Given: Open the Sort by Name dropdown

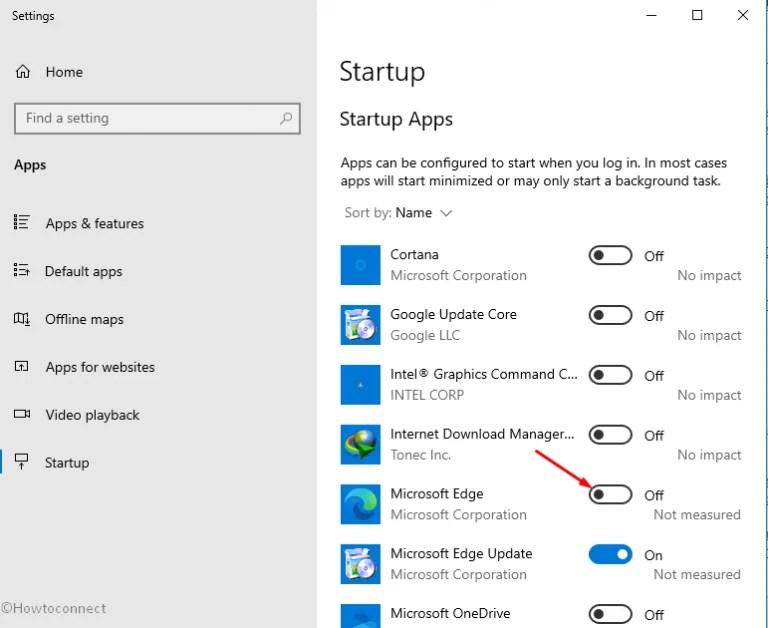Looking at the screenshot, I should [x=398, y=213].
